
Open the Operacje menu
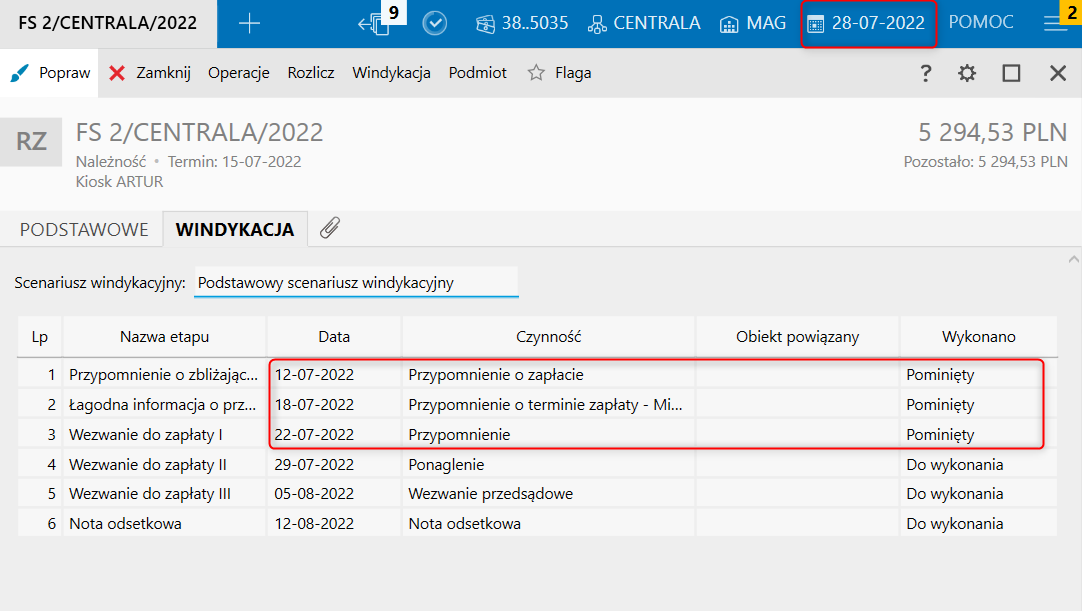pyautogui.click(x=239, y=73)
